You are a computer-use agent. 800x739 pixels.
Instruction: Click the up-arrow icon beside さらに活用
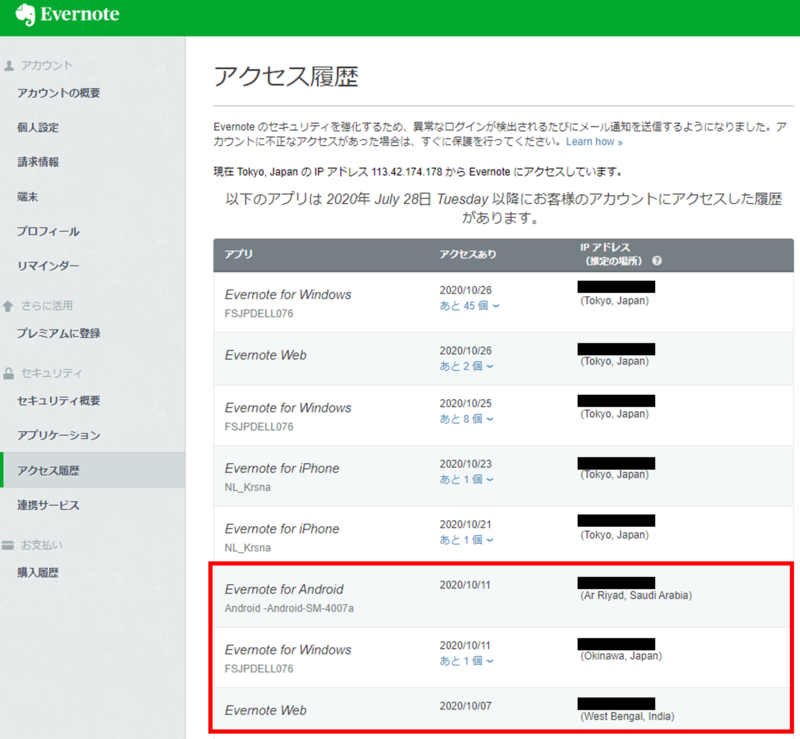(8, 306)
